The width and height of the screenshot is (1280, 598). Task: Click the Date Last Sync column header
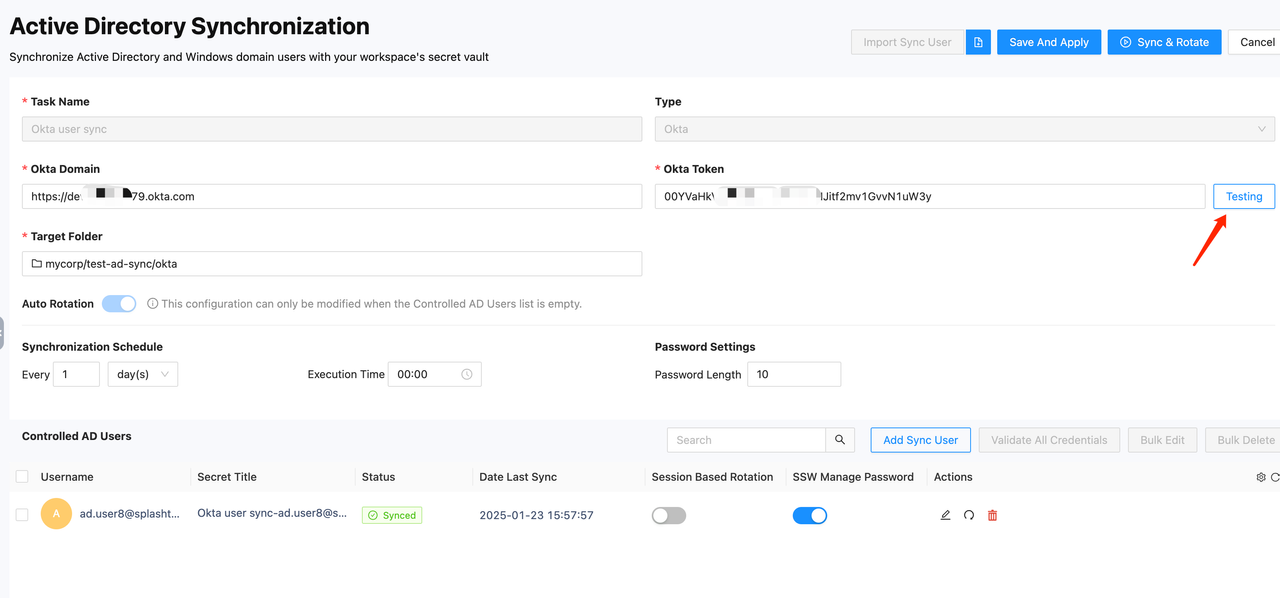[518, 477]
